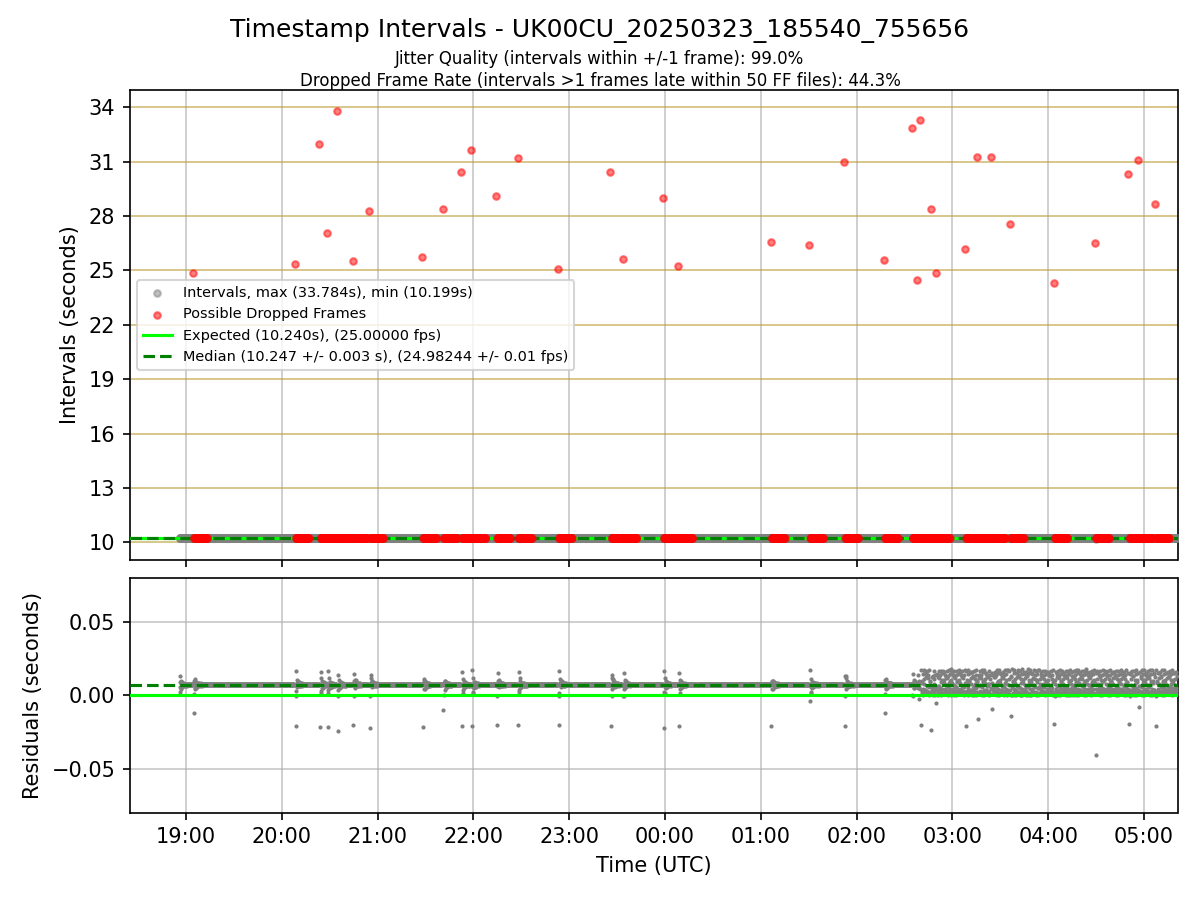Click the gray dot marker in the legend
Image resolution: width=1200 pixels, height=900 pixels.
157,293
